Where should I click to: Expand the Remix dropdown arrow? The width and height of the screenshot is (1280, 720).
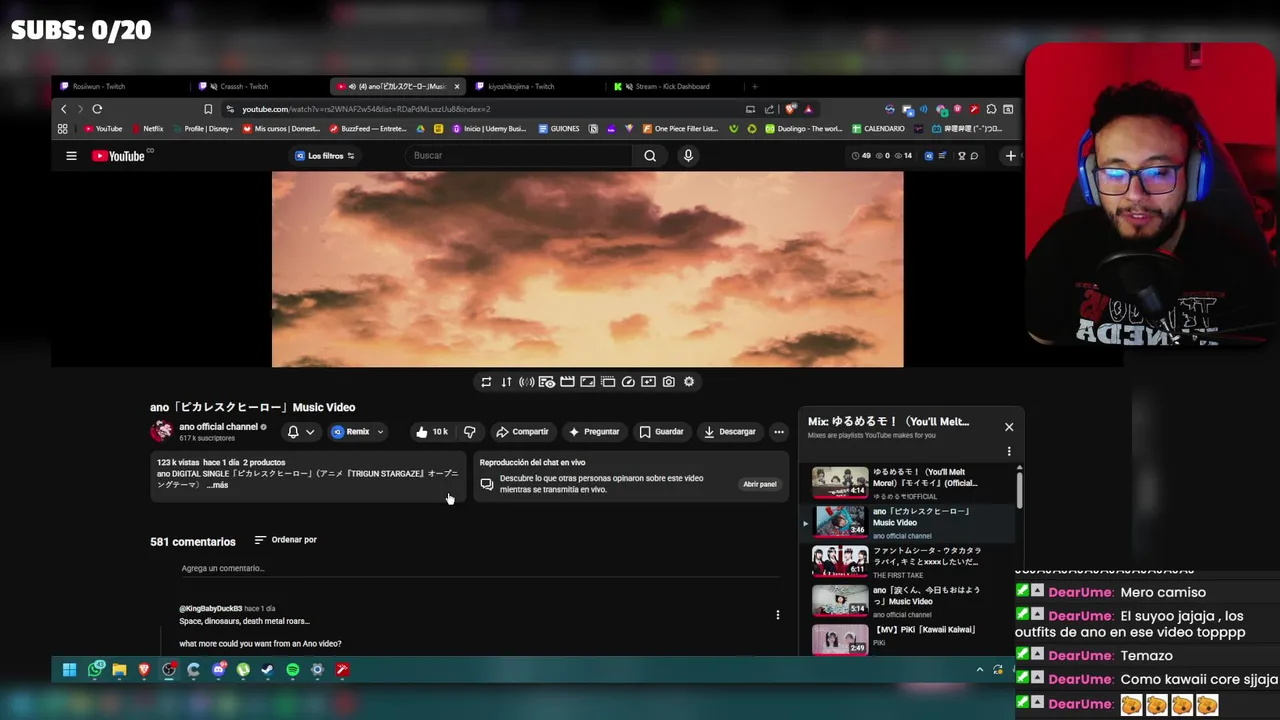pyautogui.click(x=380, y=432)
